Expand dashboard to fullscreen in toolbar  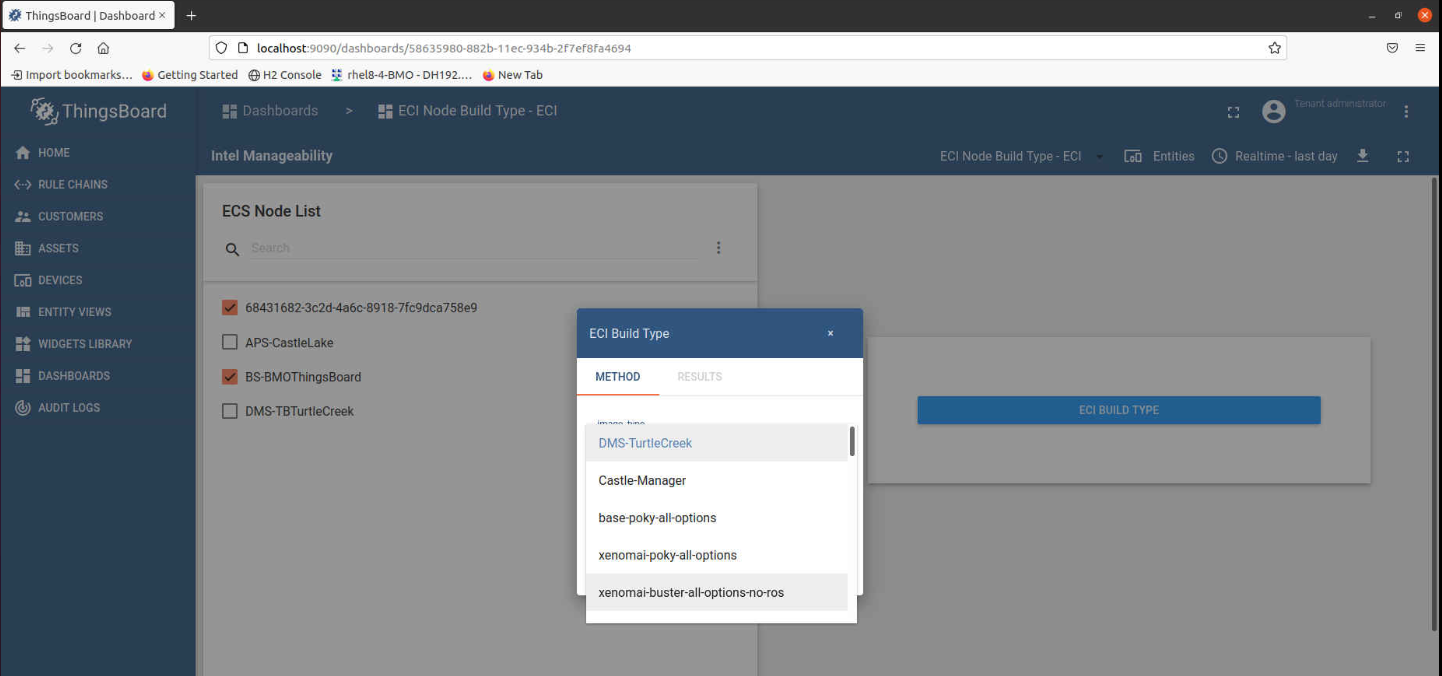pos(1403,157)
